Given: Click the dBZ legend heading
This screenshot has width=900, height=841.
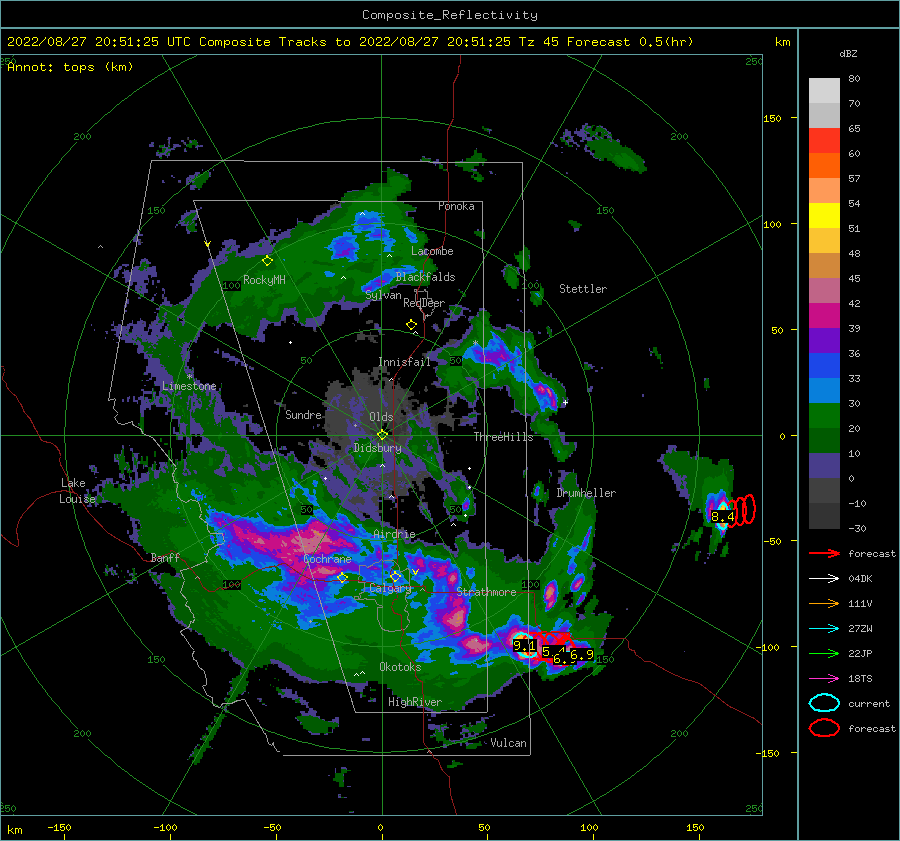Looking at the screenshot, I should (x=848, y=53).
